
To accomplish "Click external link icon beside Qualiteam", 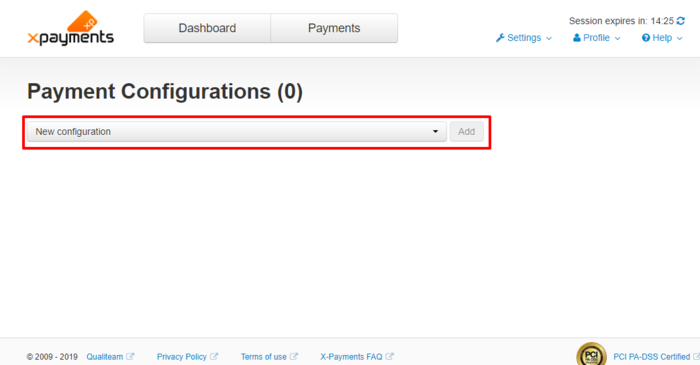I will pos(130,357).
